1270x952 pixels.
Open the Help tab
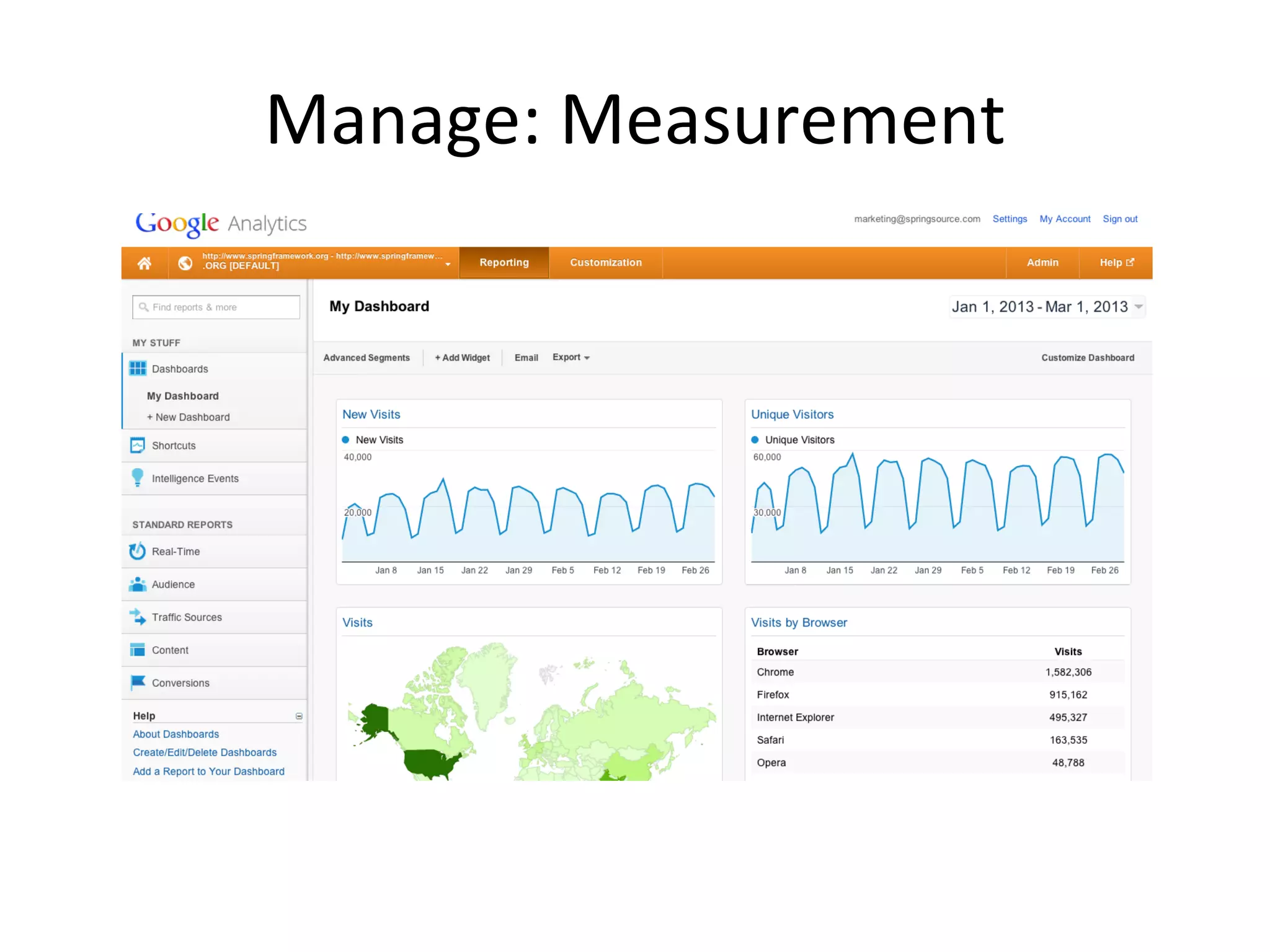click(x=1116, y=263)
